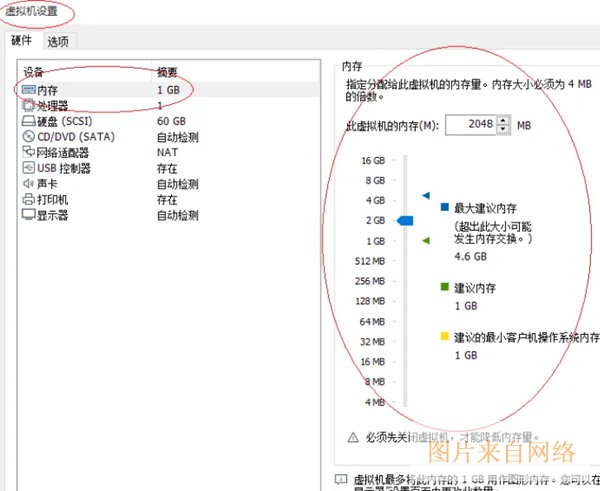
Task: Click the CD/DVD SATA disc icon
Action: coord(29,137)
